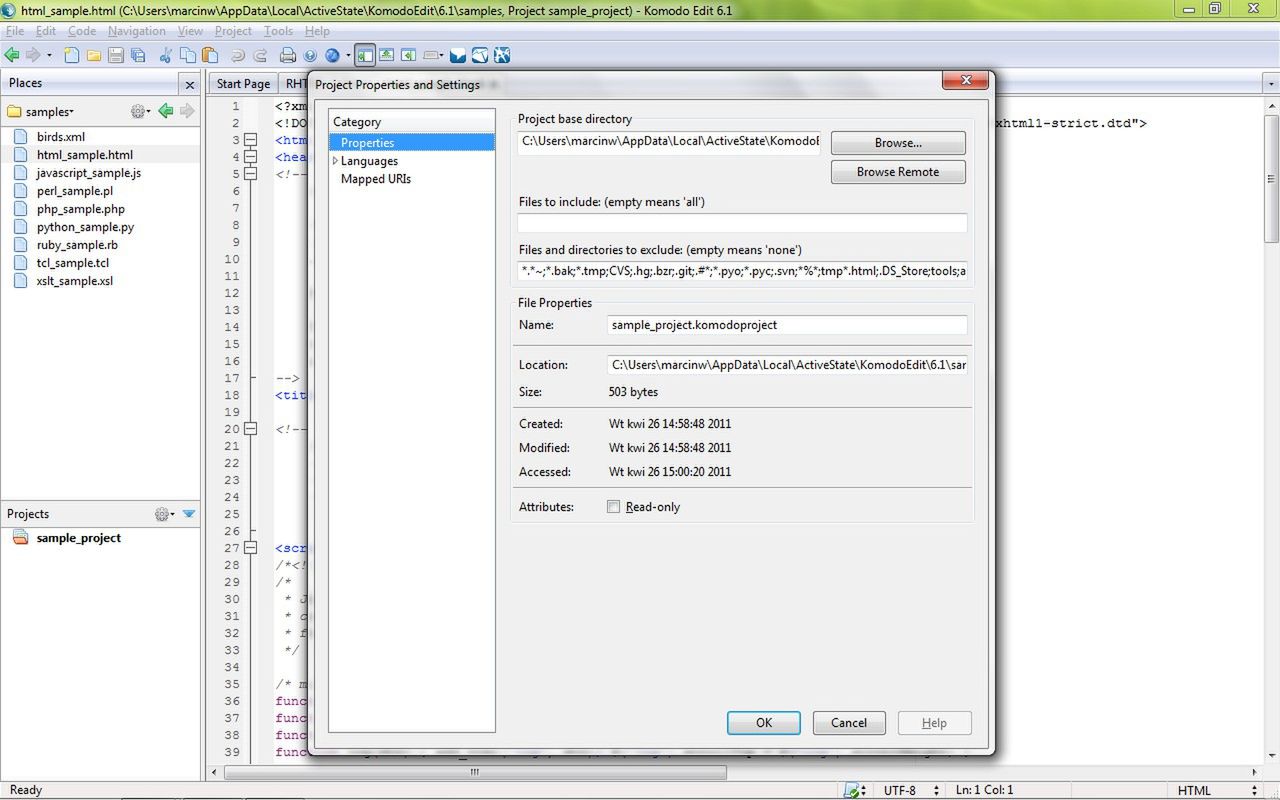
Task: Toggle the left pane visibility icon
Action: [x=365, y=55]
